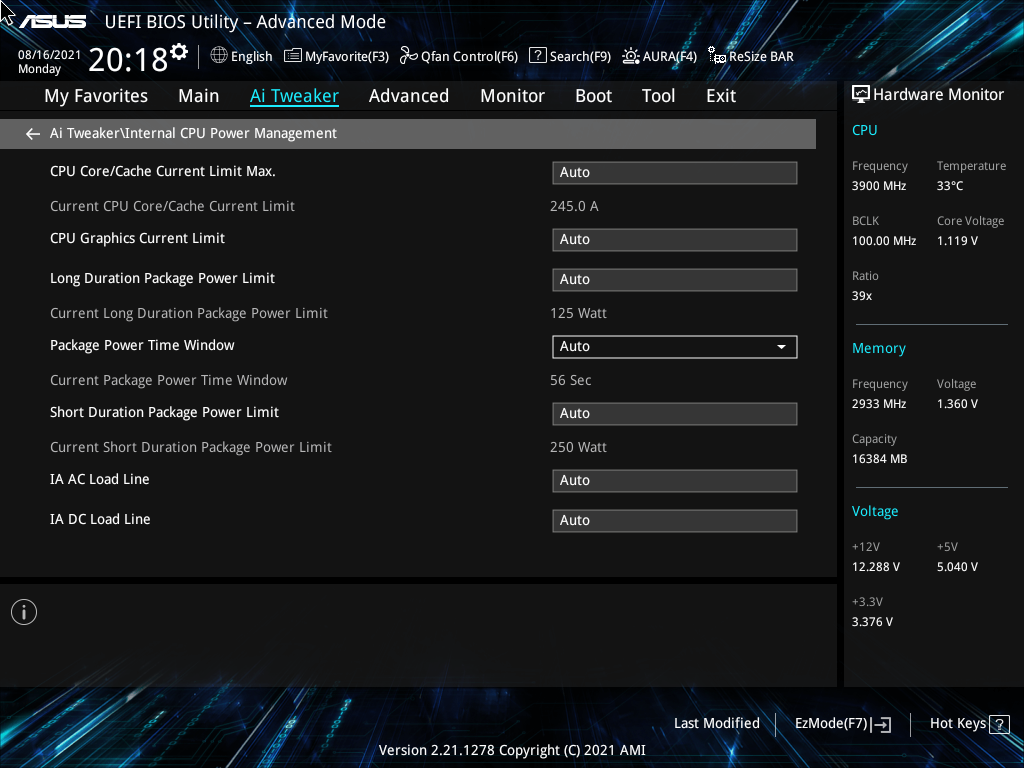1024x768 pixels.
Task: Click 2933 MHz memory frequency value
Action: [x=879, y=404]
